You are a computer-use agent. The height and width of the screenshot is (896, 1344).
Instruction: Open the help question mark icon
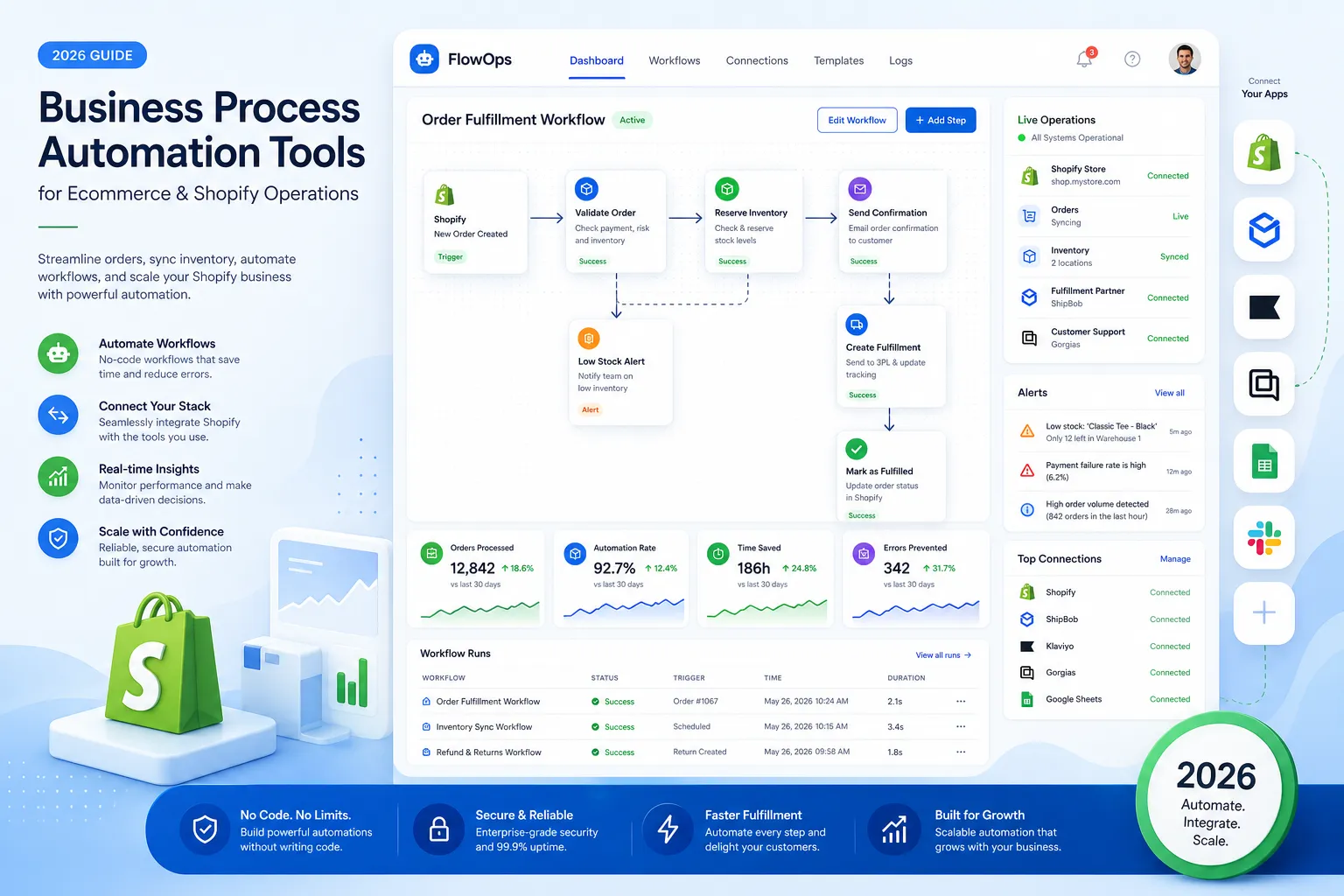point(1132,59)
